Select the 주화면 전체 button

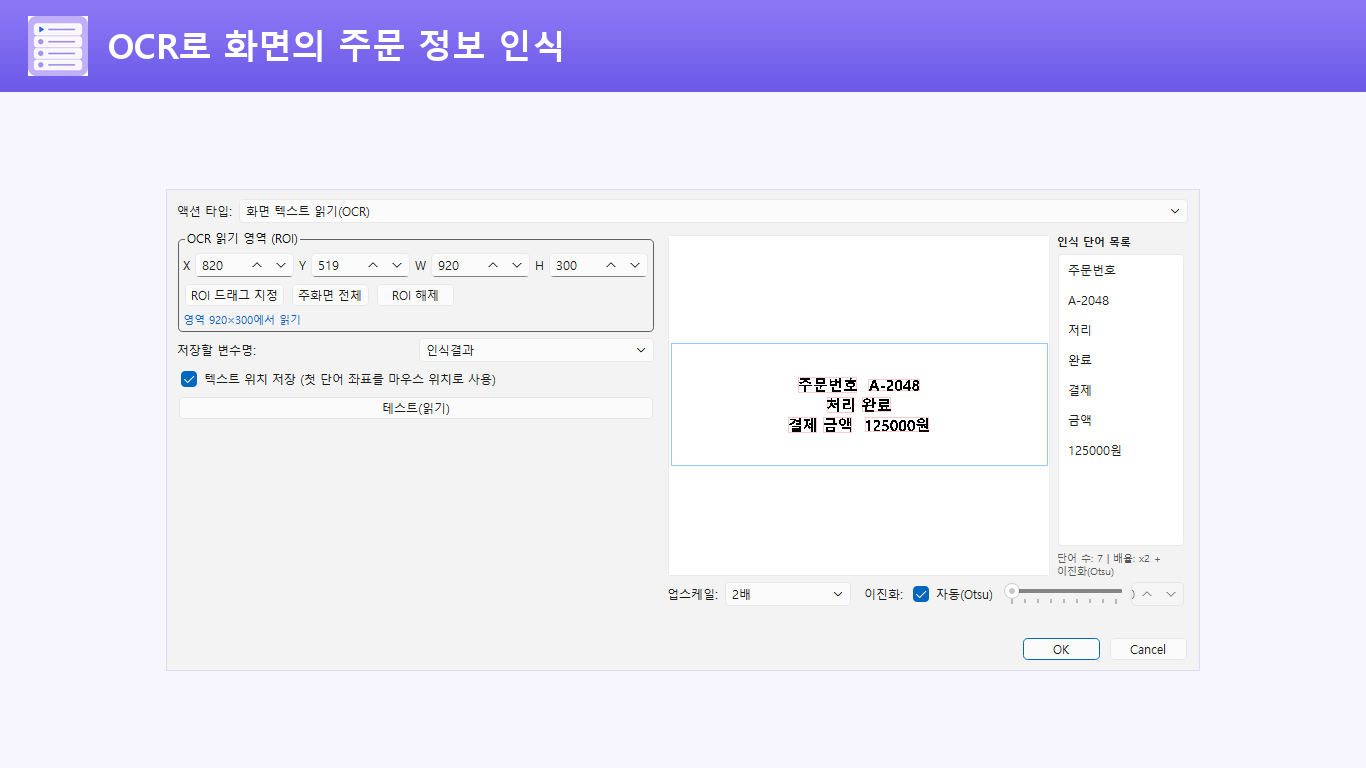tap(330, 295)
